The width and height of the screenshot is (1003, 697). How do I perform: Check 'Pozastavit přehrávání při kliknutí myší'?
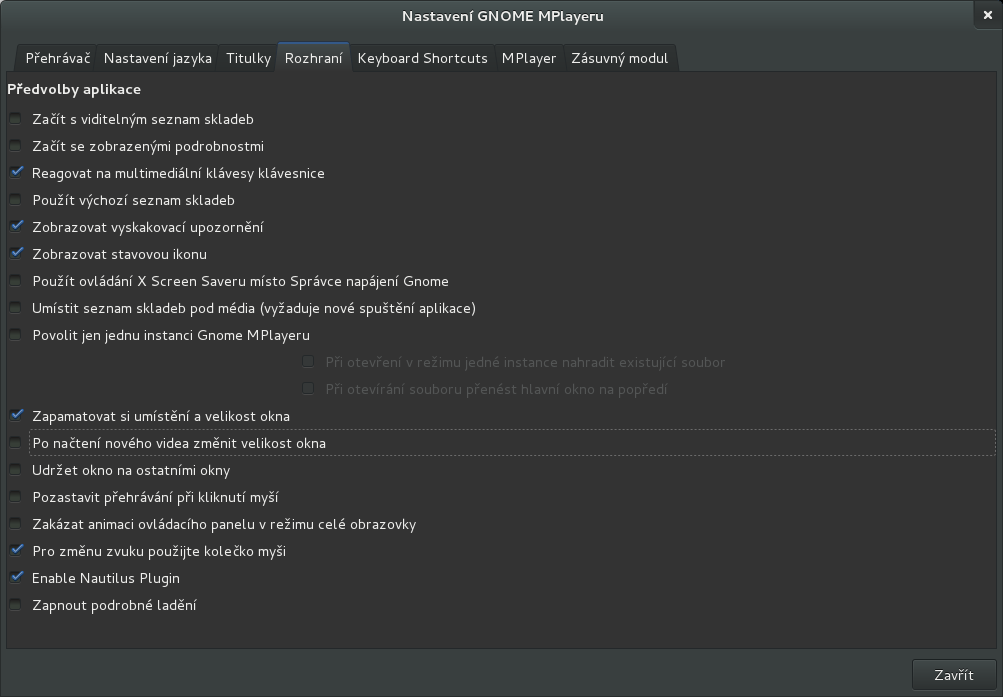coord(15,497)
